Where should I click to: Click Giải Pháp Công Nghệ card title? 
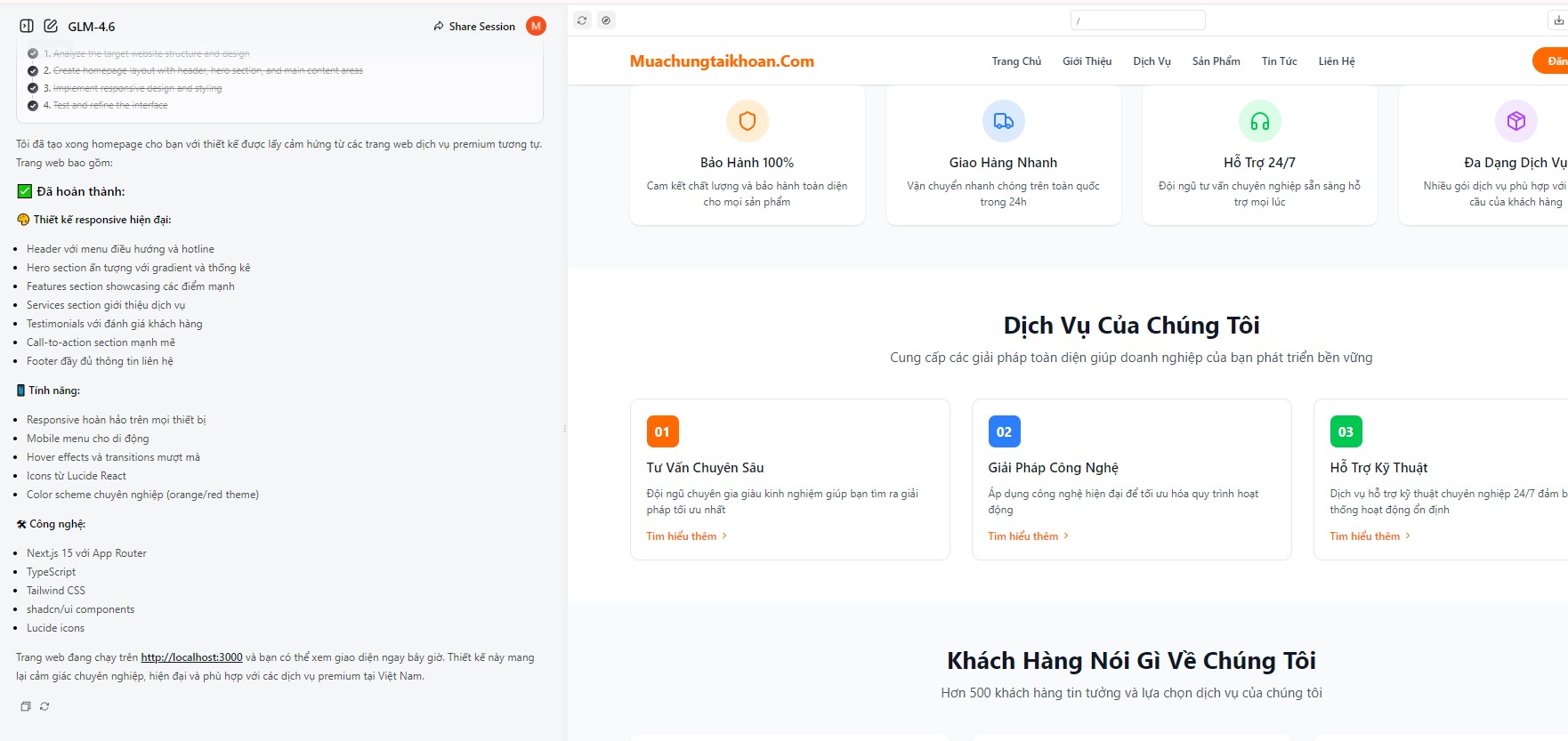(x=1053, y=468)
